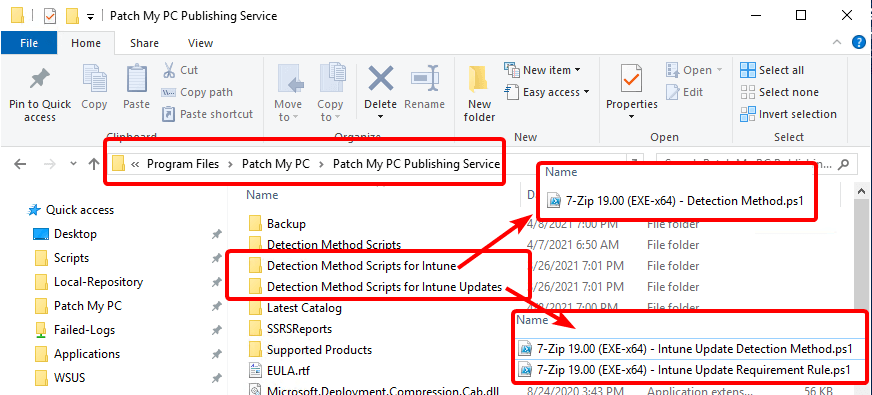Switch to the View ribbon tab
Screen dimensions: 872x395
[x=200, y=43]
